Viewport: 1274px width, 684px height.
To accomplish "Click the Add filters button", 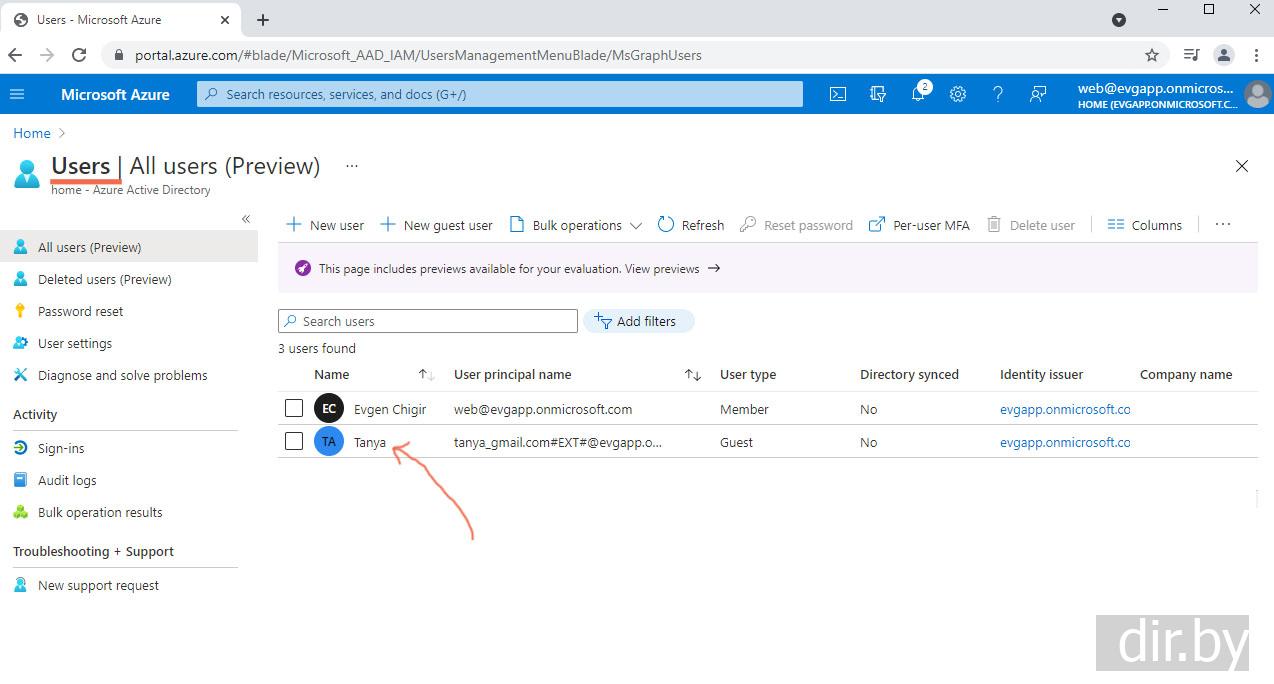I will (638, 321).
